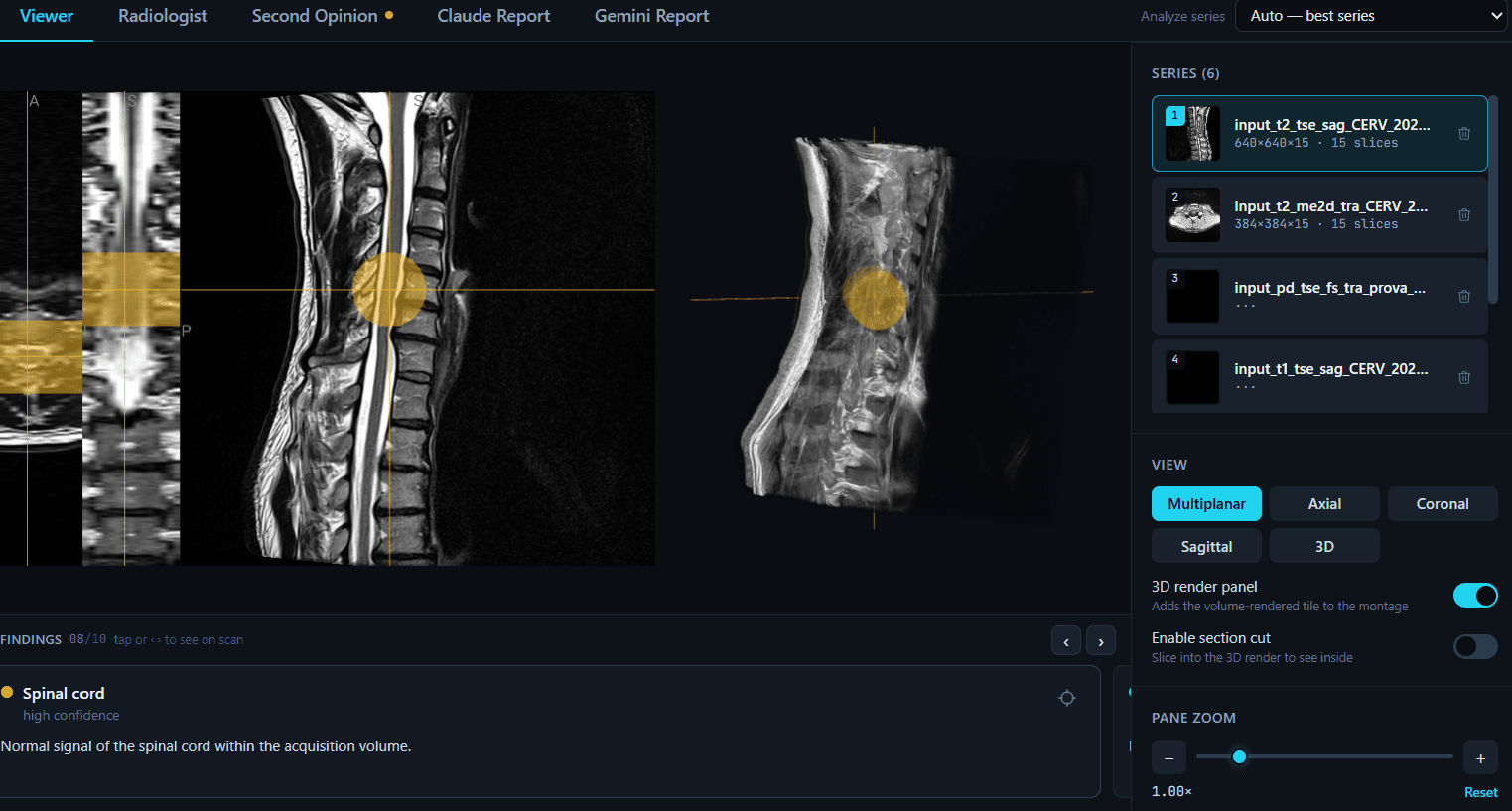Select series 2 axial thumbnail
The width and height of the screenshot is (1512, 811).
1192,214
